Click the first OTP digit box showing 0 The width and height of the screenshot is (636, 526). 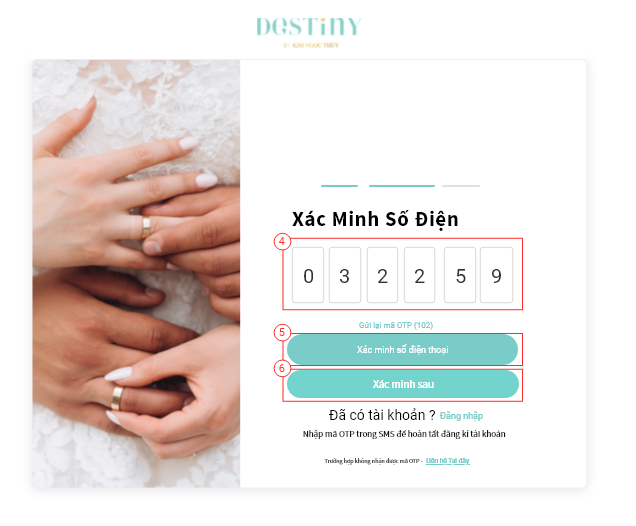click(308, 275)
